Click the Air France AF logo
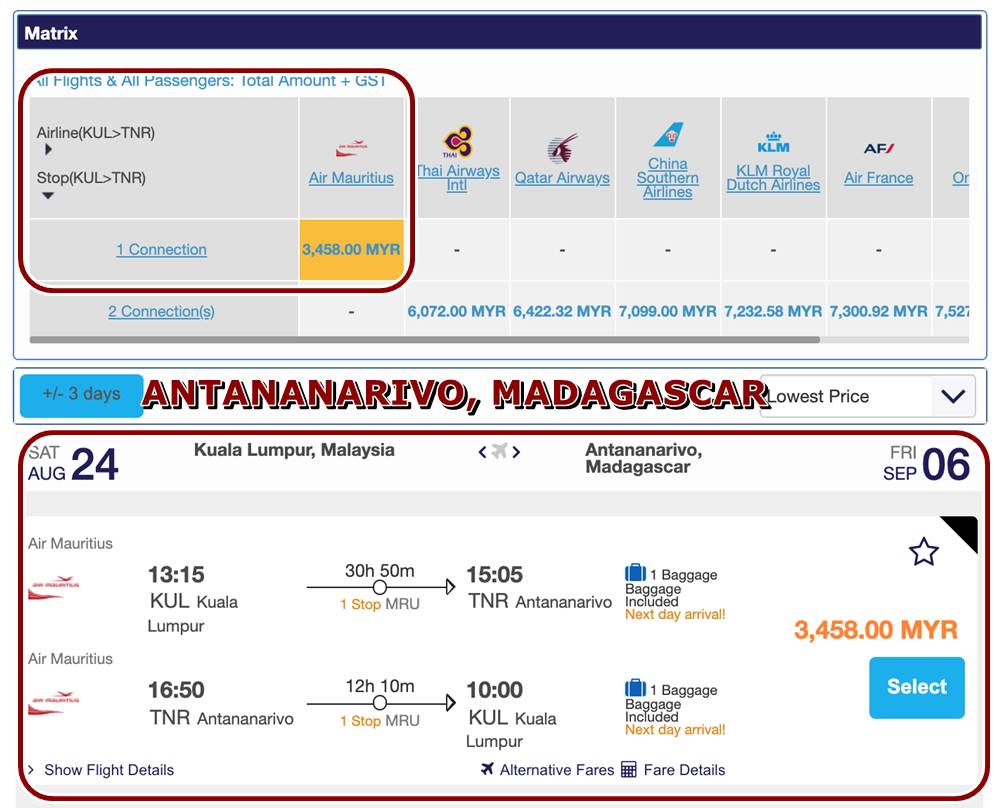The height and width of the screenshot is (808, 1000). [879, 149]
